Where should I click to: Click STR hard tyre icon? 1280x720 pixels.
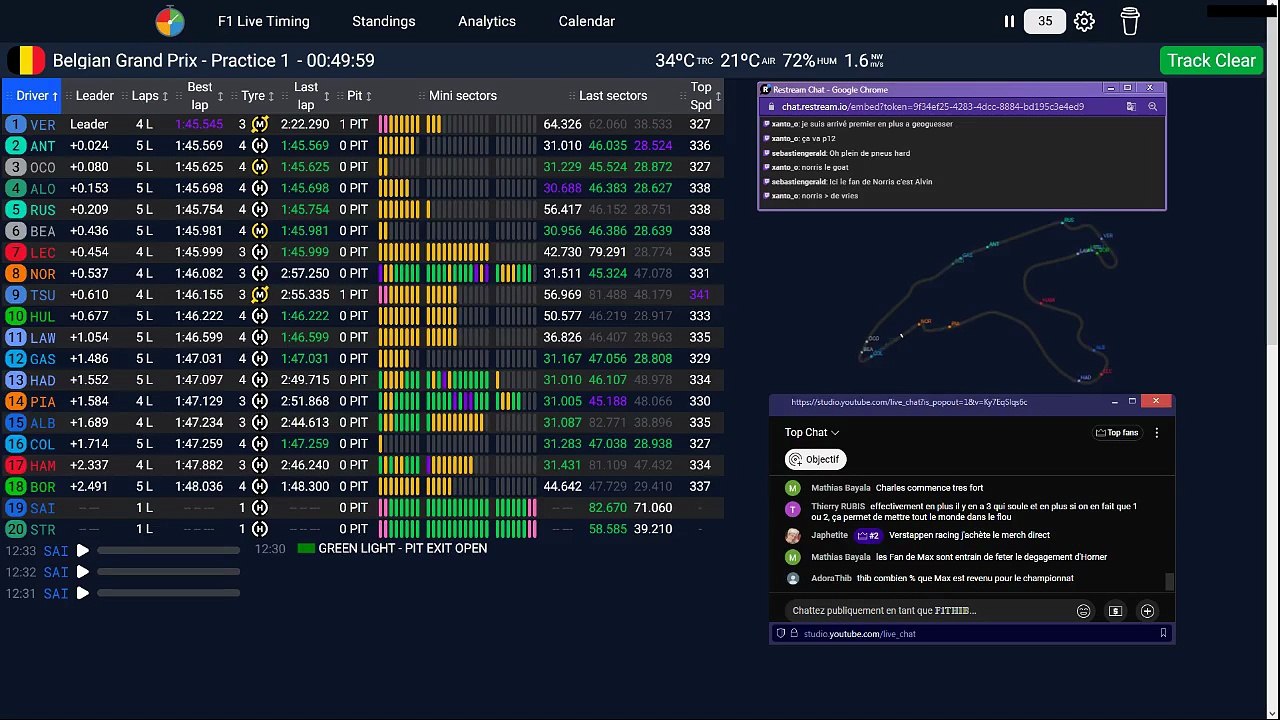260,529
